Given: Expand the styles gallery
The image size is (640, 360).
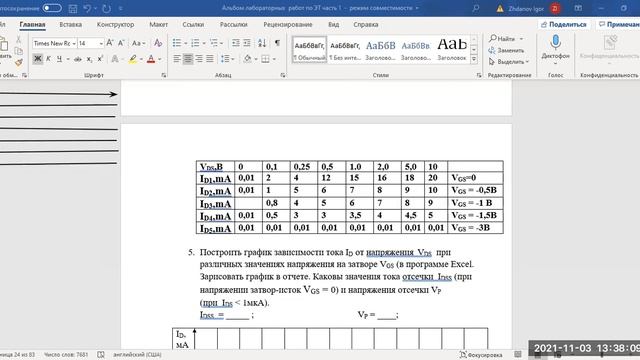Looking at the screenshot, I should click(474, 59).
